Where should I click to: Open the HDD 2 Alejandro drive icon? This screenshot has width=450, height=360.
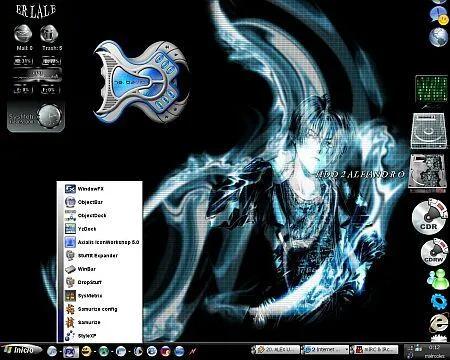(427, 173)
